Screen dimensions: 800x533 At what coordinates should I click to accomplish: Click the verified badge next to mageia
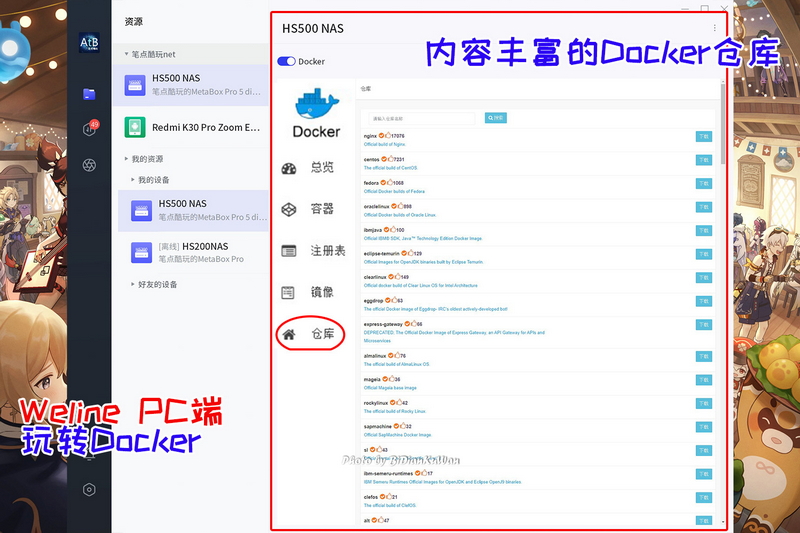point(385,379)
